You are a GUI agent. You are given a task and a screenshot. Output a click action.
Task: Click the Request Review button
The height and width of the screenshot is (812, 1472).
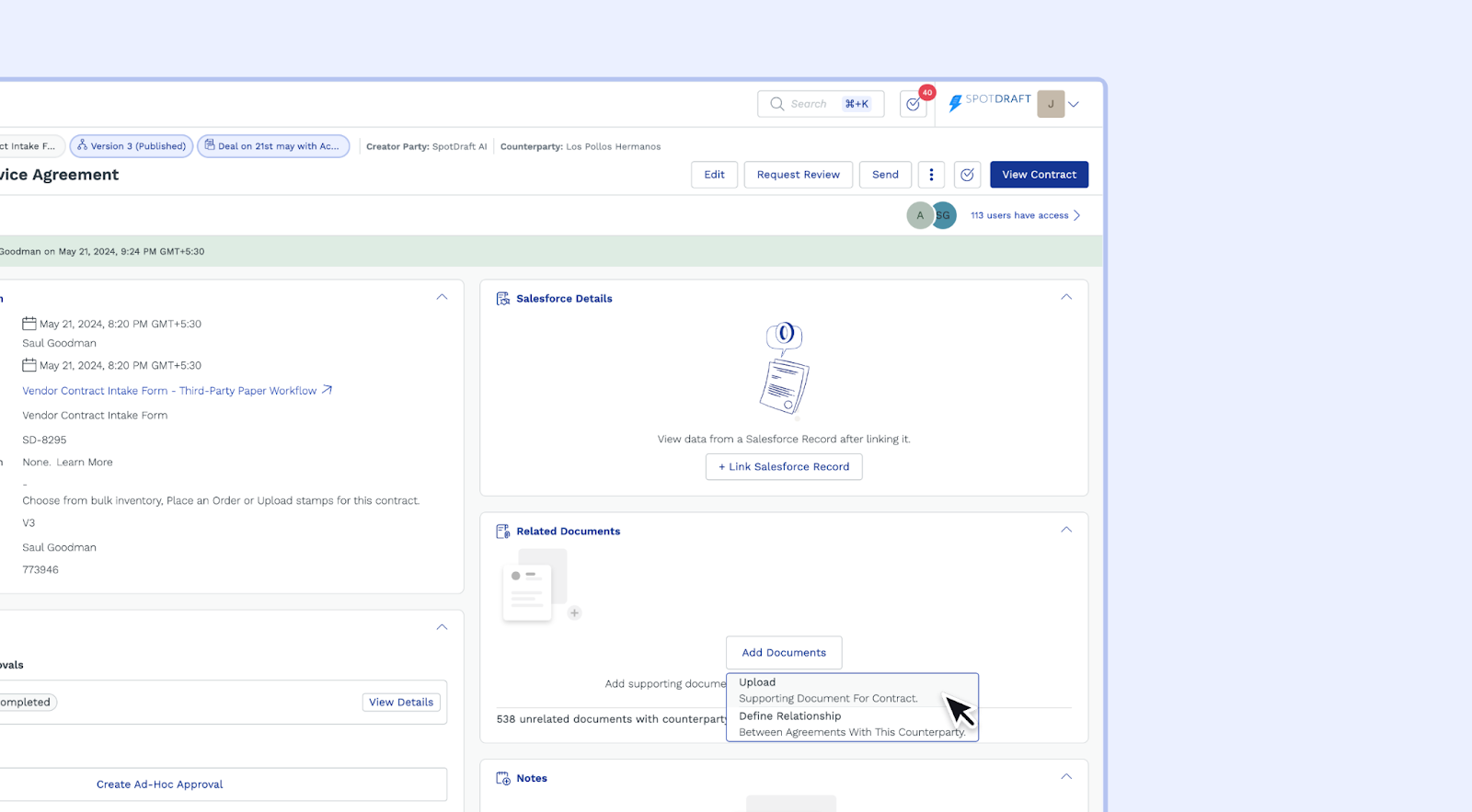pos(798,175)
